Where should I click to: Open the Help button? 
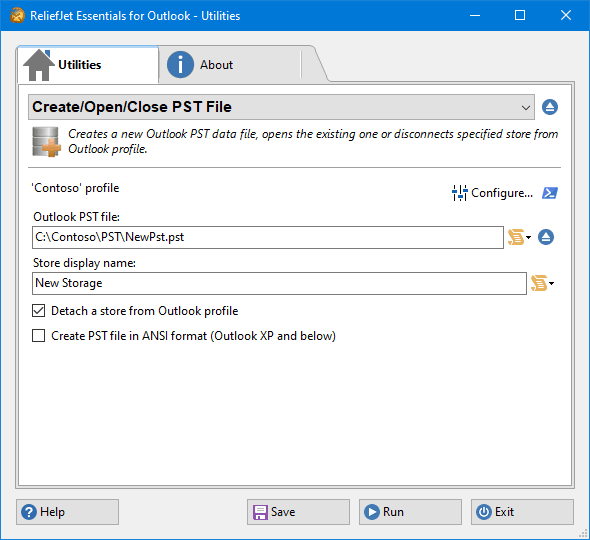pyautogui.click(x=67, y=512)
